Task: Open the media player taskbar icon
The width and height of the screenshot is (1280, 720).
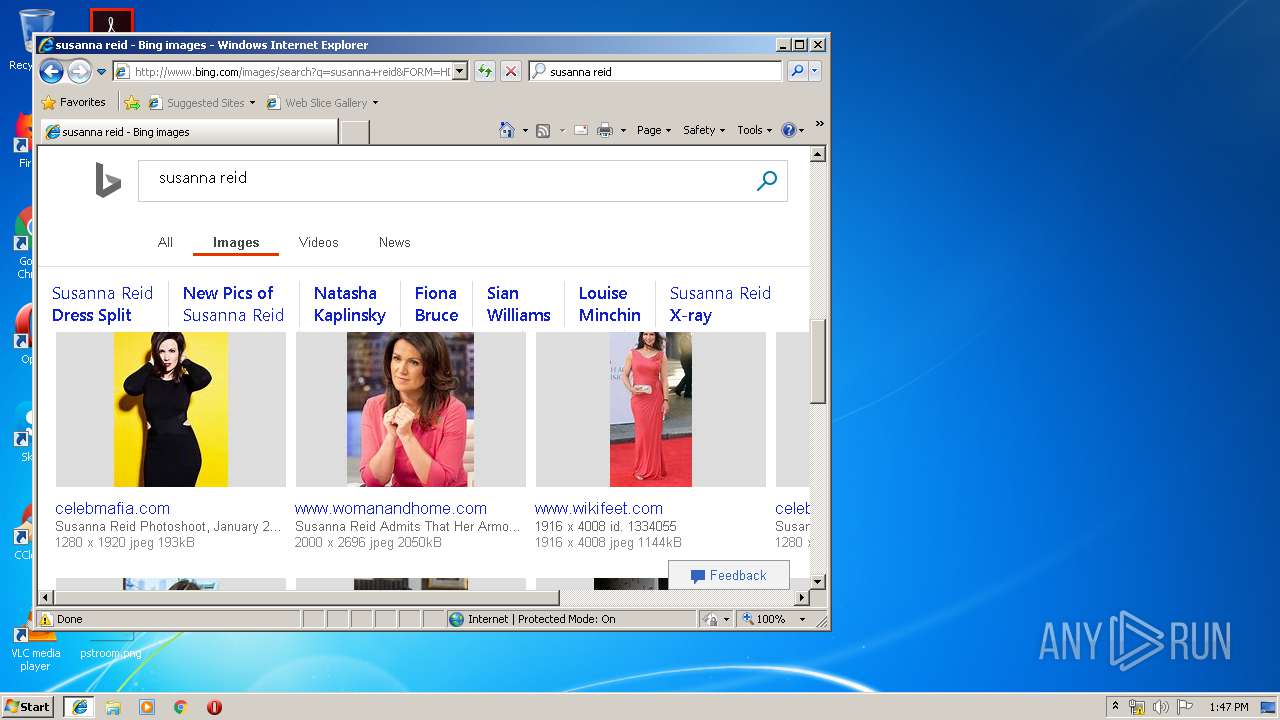Action: [147, 707]
